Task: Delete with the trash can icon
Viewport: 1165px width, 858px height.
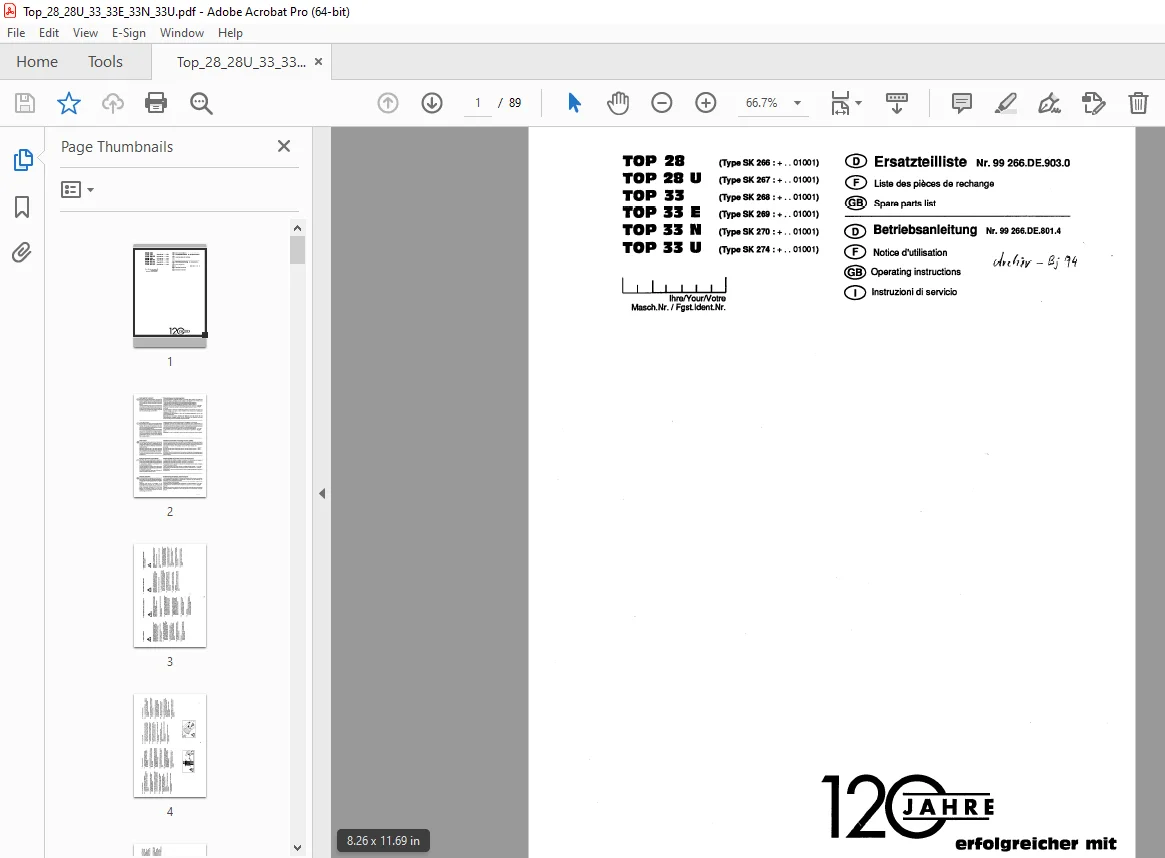Action: (x=1138, y=103)
